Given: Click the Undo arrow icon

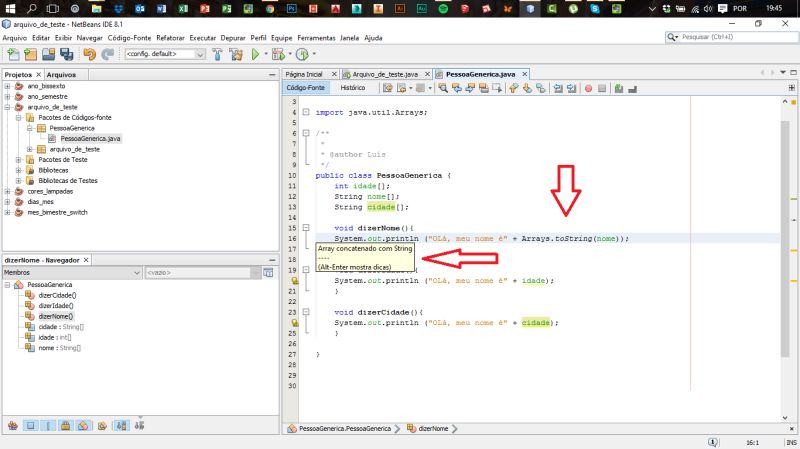Looking at the screenshot, I should coord(90,54).
